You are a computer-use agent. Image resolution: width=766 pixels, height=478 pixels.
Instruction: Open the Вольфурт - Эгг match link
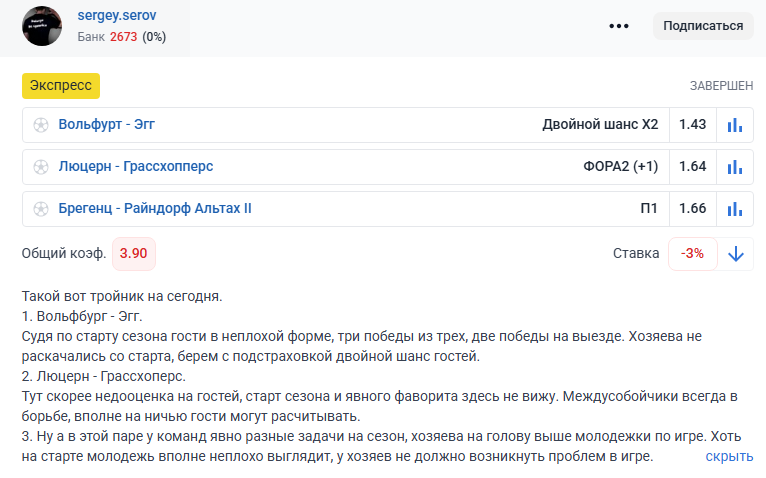click(106, 125)
